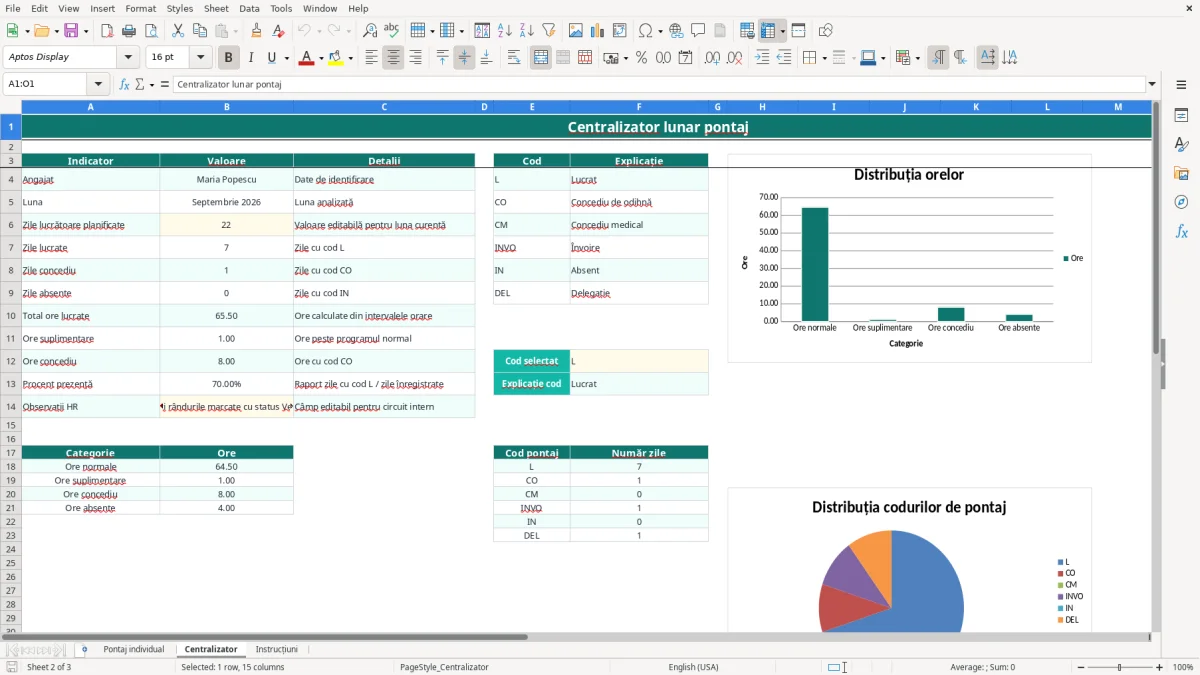Toggle Italic formatting
The height and width of the screenshot is (675, 1200).
pos(251,58)
